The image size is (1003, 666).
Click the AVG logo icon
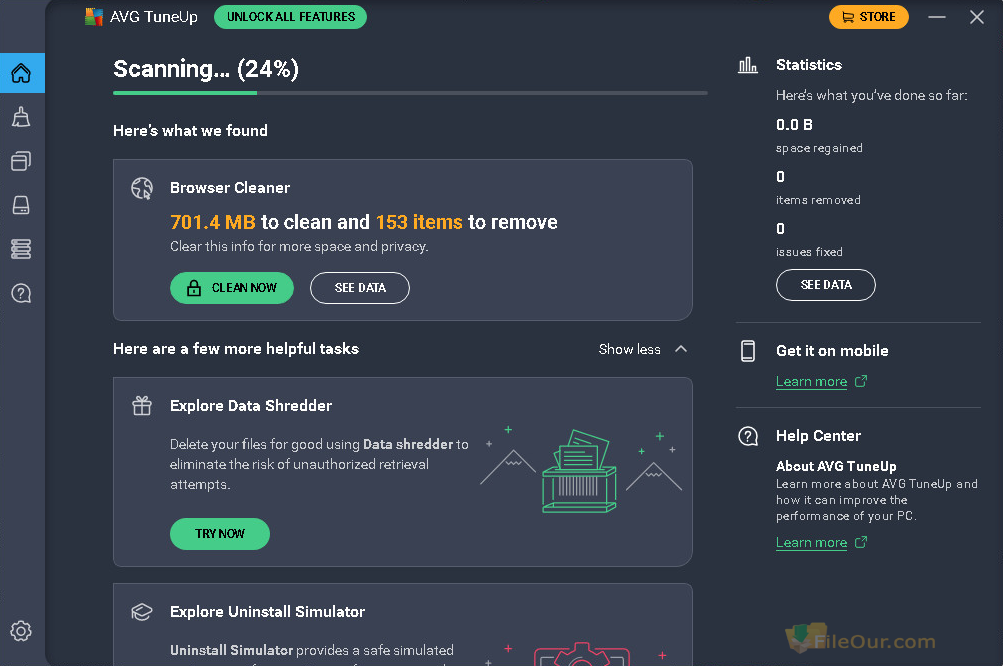94,17
